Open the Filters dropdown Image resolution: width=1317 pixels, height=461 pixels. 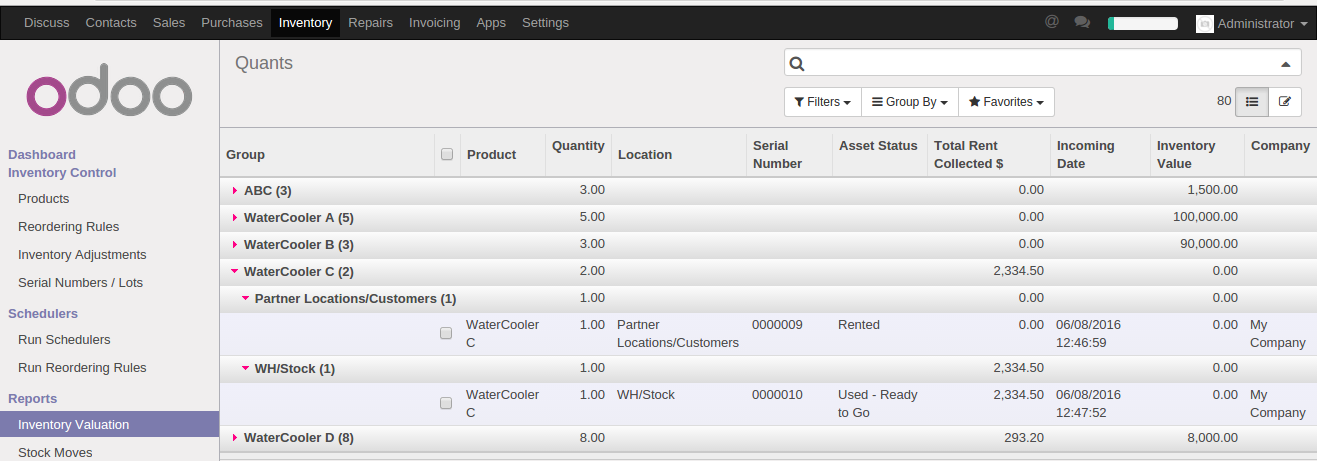pyautogui.click(x=823, y=102)
